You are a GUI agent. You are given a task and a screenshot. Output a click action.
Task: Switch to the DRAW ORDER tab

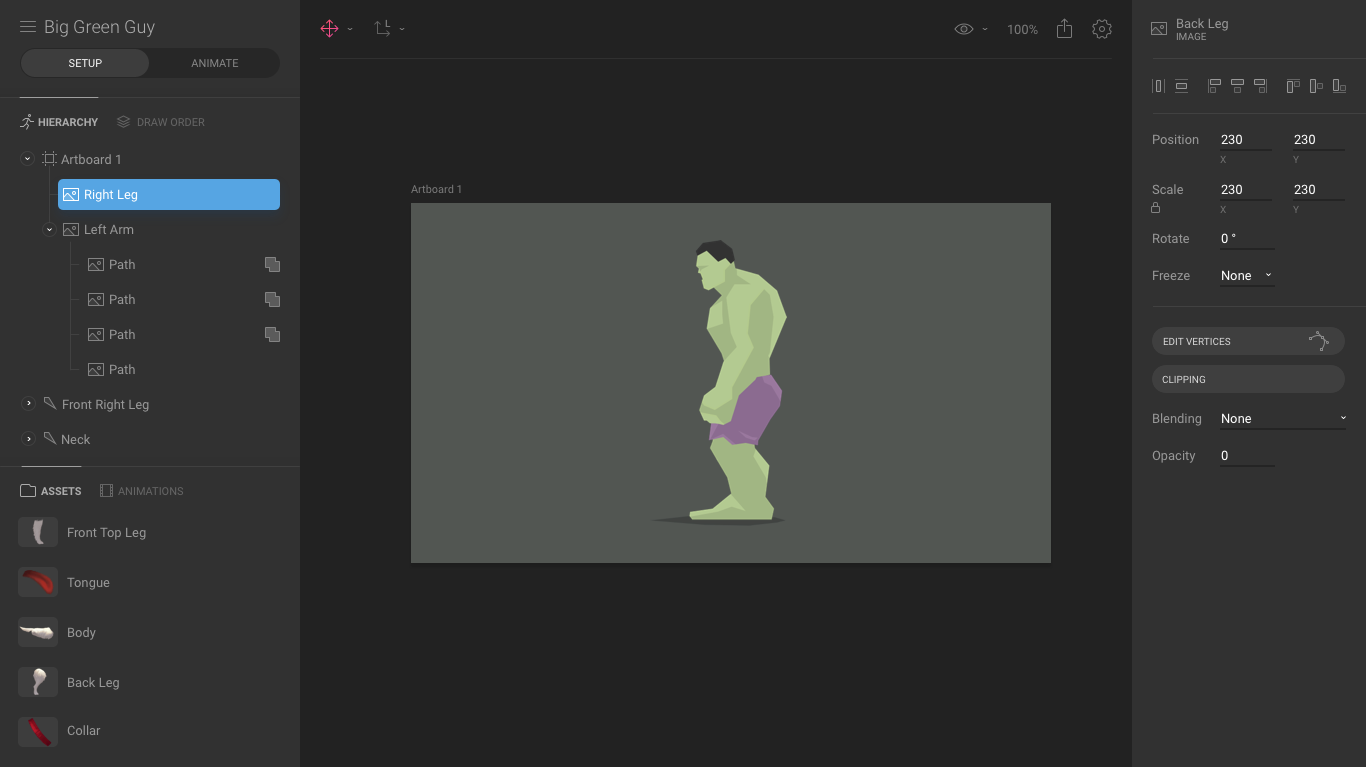click(x=161, y=122)
